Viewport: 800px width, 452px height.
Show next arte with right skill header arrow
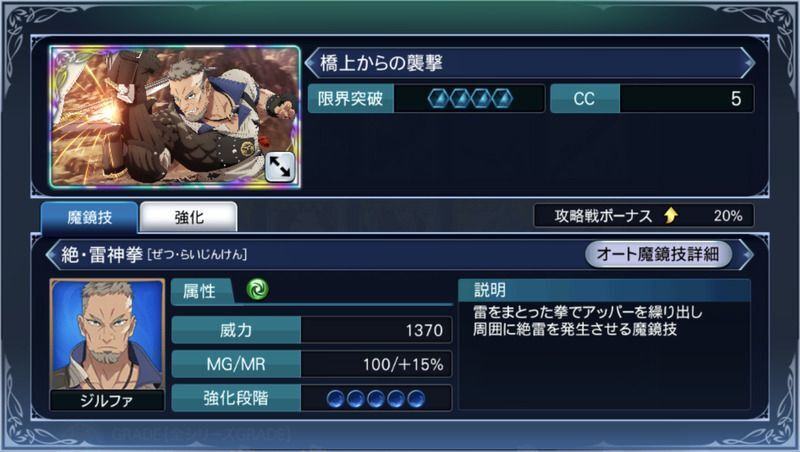[x=746, y=254]
